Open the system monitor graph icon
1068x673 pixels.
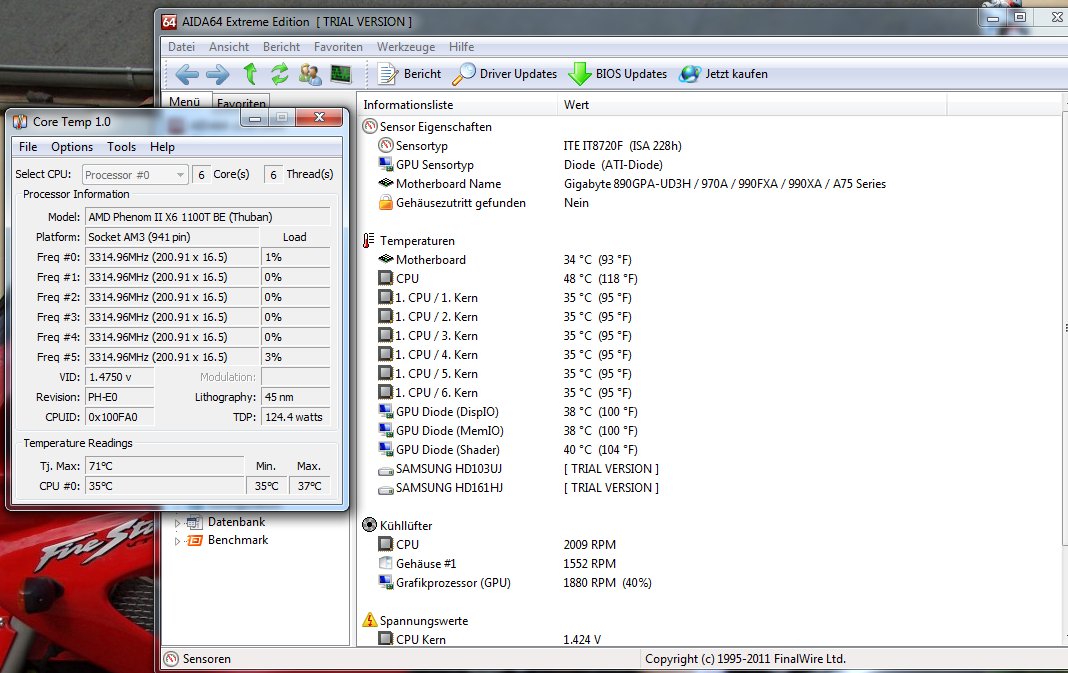341,74
